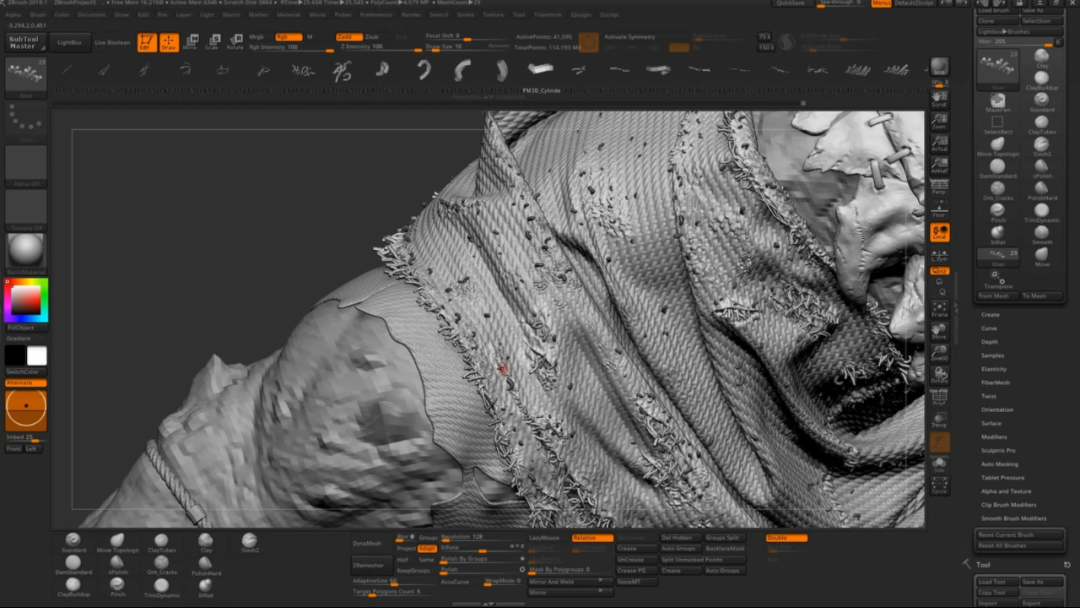Adjust the Z Intensity slider

pos(380,47)
